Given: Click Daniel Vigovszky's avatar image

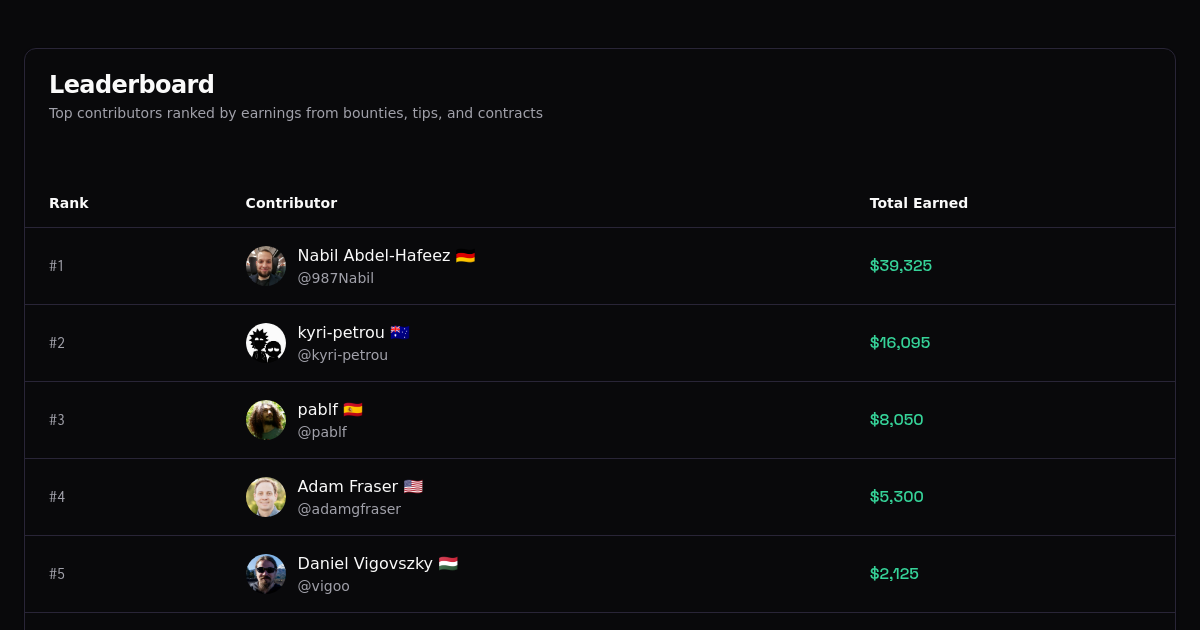Looking at the screenshot, I should [x=265, y=574].
